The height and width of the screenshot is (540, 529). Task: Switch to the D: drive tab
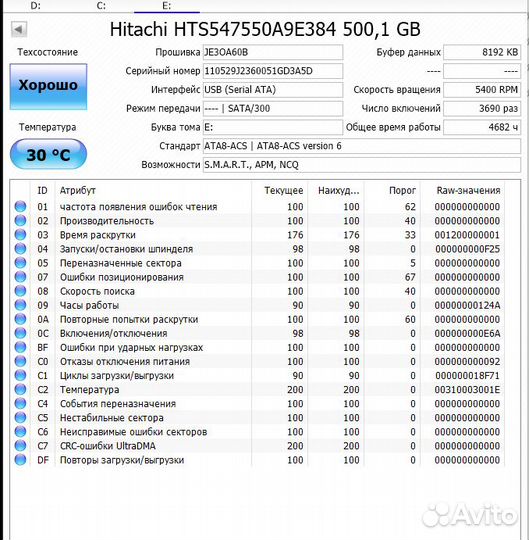coord(35,6)
